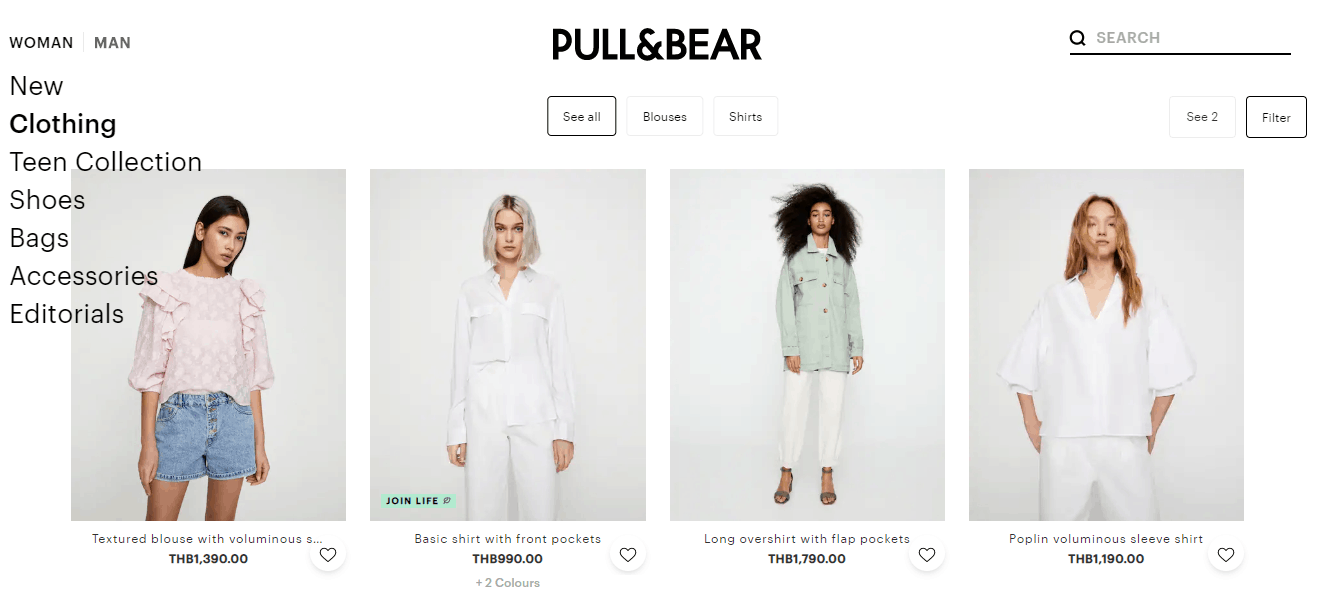The width and height of the screenshot is (1323, 611).
Task: Filter products by Shirts
Action: click(x=745, y=116)
